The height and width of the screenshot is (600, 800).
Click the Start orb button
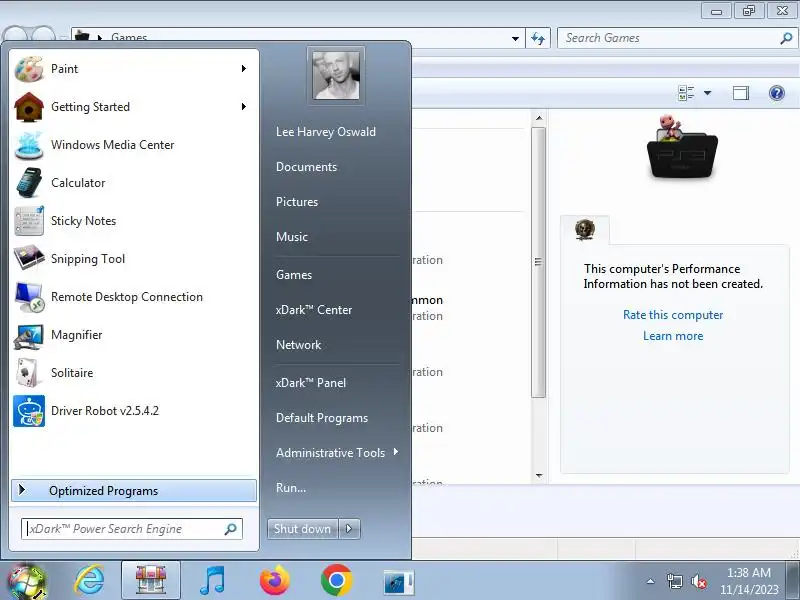(x=26, y=581)
